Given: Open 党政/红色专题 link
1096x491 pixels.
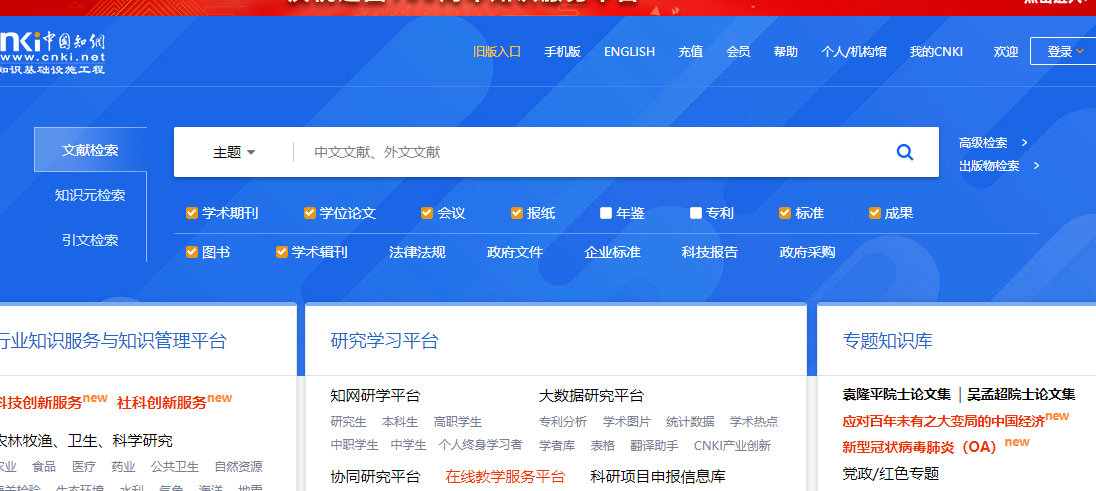Looking at the screenshot, I should 890,474.
